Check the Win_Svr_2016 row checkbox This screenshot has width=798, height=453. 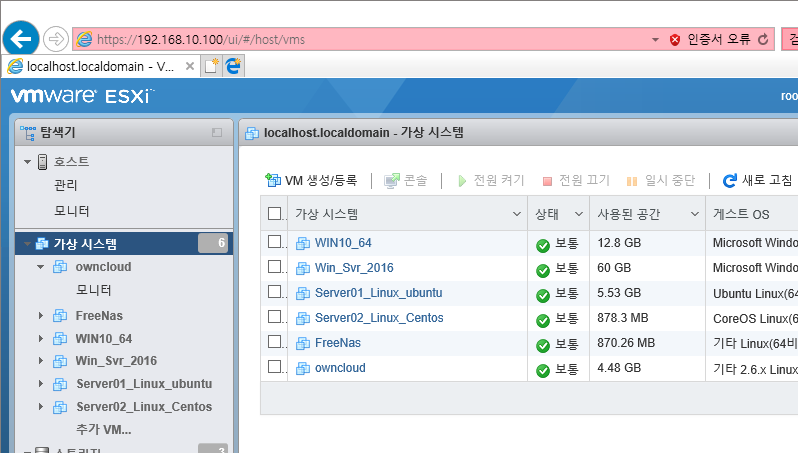point(274,266)
